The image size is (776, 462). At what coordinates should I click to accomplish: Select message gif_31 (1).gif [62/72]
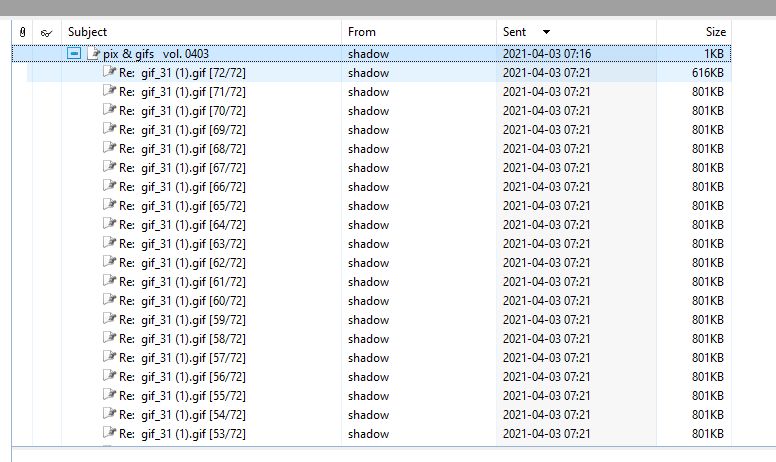[x=195, y=263]
